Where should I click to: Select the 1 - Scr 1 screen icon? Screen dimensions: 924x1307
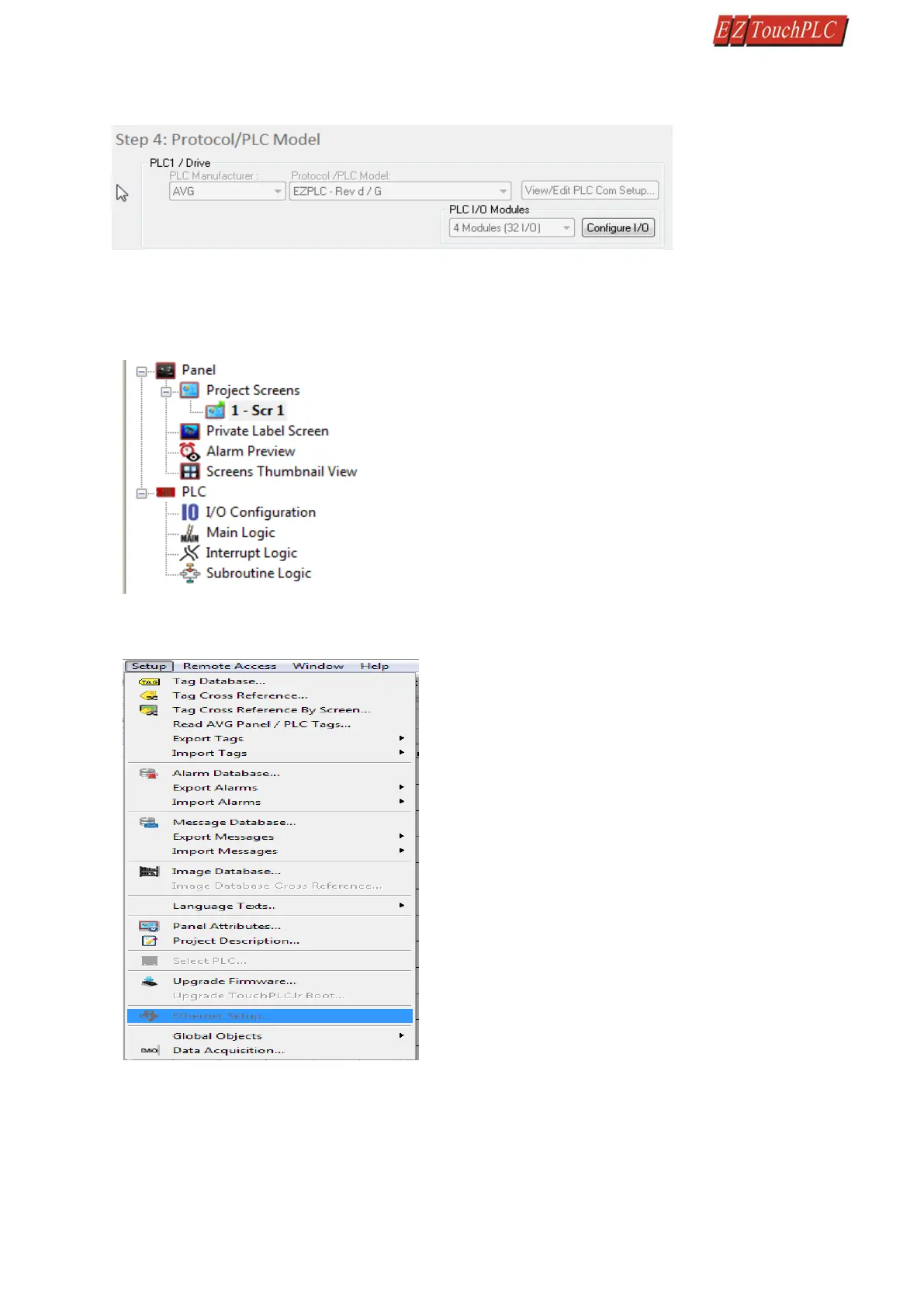pyautogui.click(x=215, y=411)
